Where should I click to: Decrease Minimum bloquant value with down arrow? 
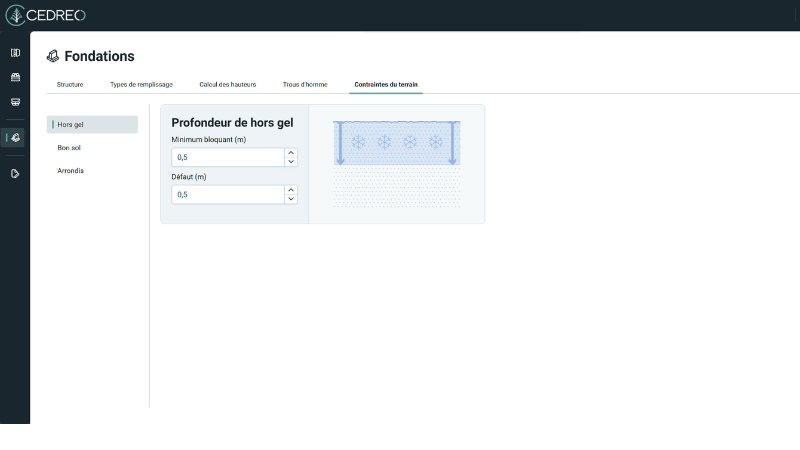291,162
